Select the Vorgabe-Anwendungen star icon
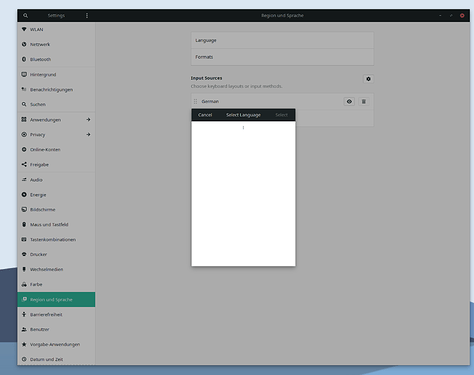The image size is (474, 375). tap(24, 344)
